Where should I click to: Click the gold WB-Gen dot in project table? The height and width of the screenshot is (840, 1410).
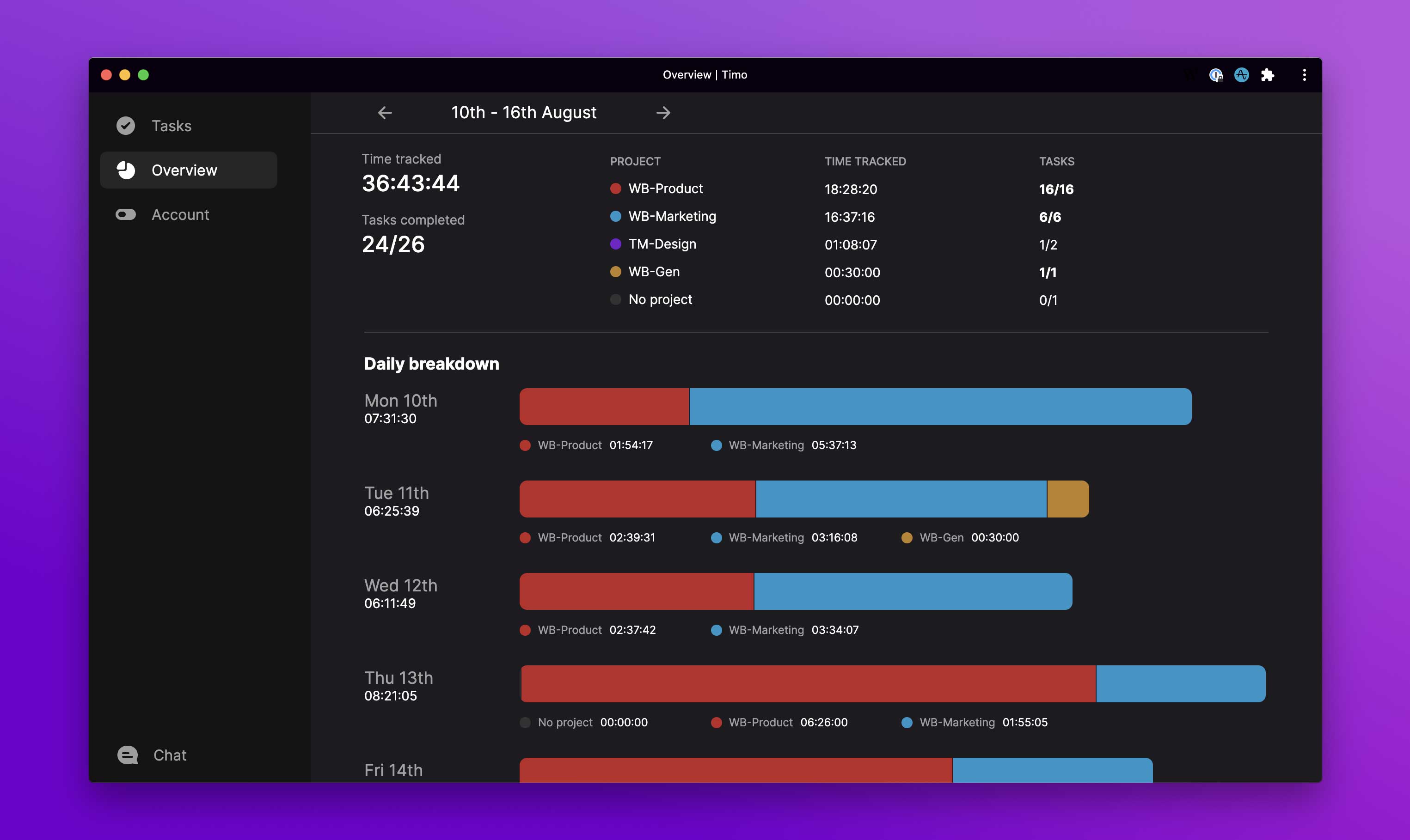[x=615, y=272]
